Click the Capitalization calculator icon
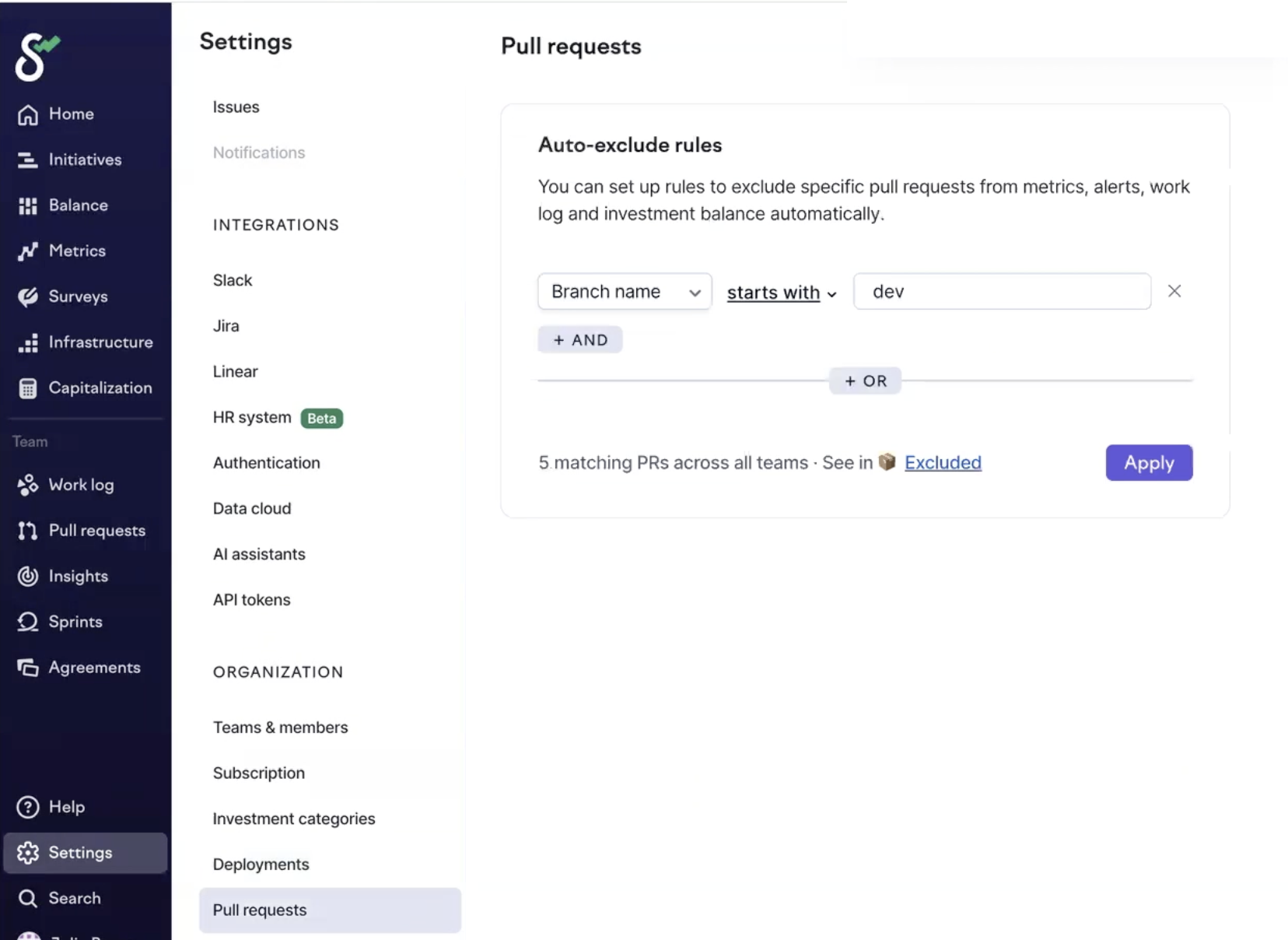1288x940 pixels. (28, 388)
